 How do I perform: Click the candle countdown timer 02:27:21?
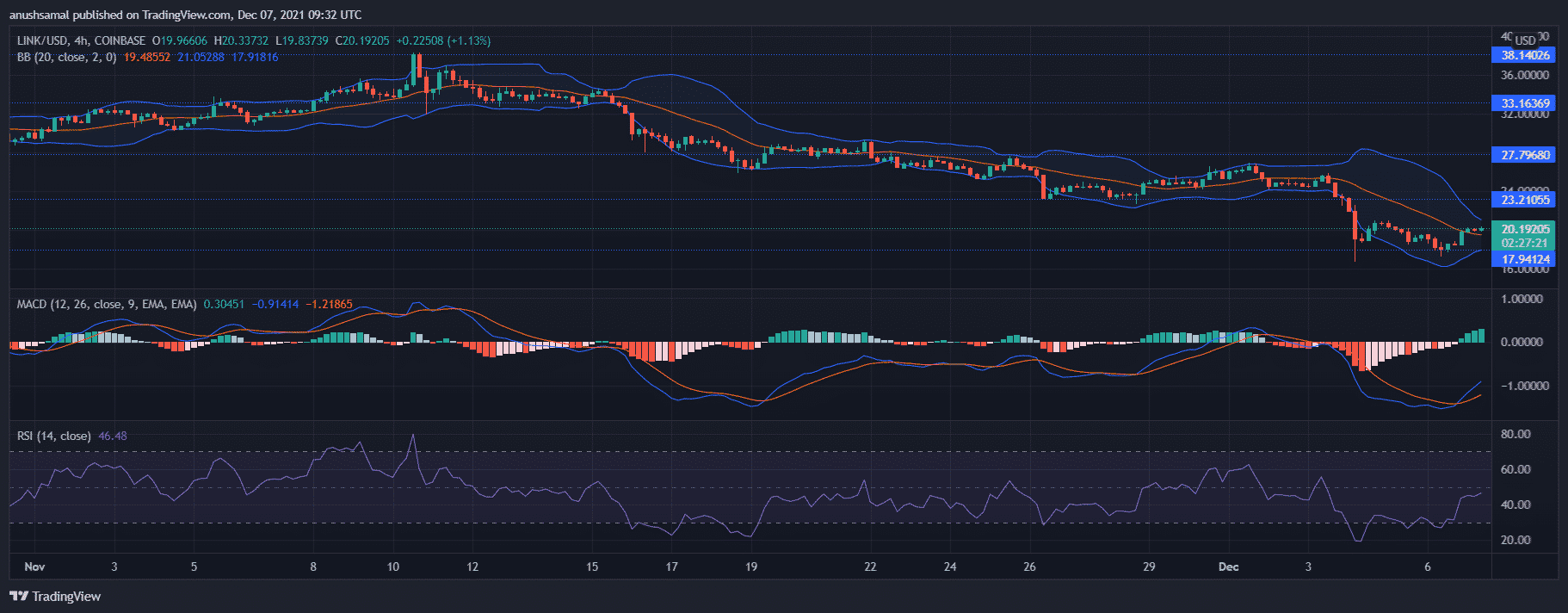(x=1525, y=243)
